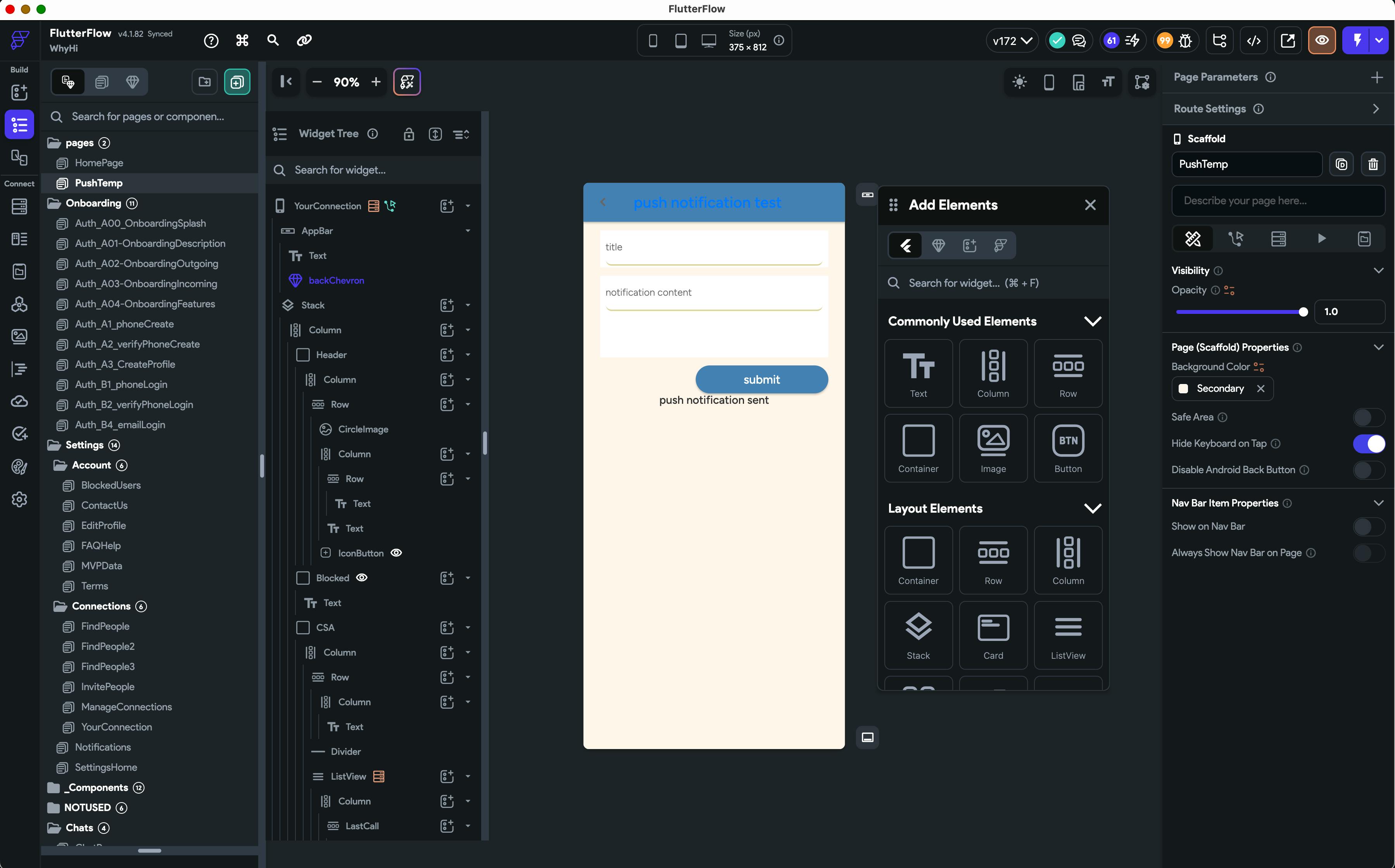Click the submit button on canvas
The width and height of the screenshot is (1395, 868).
[761, 379]
